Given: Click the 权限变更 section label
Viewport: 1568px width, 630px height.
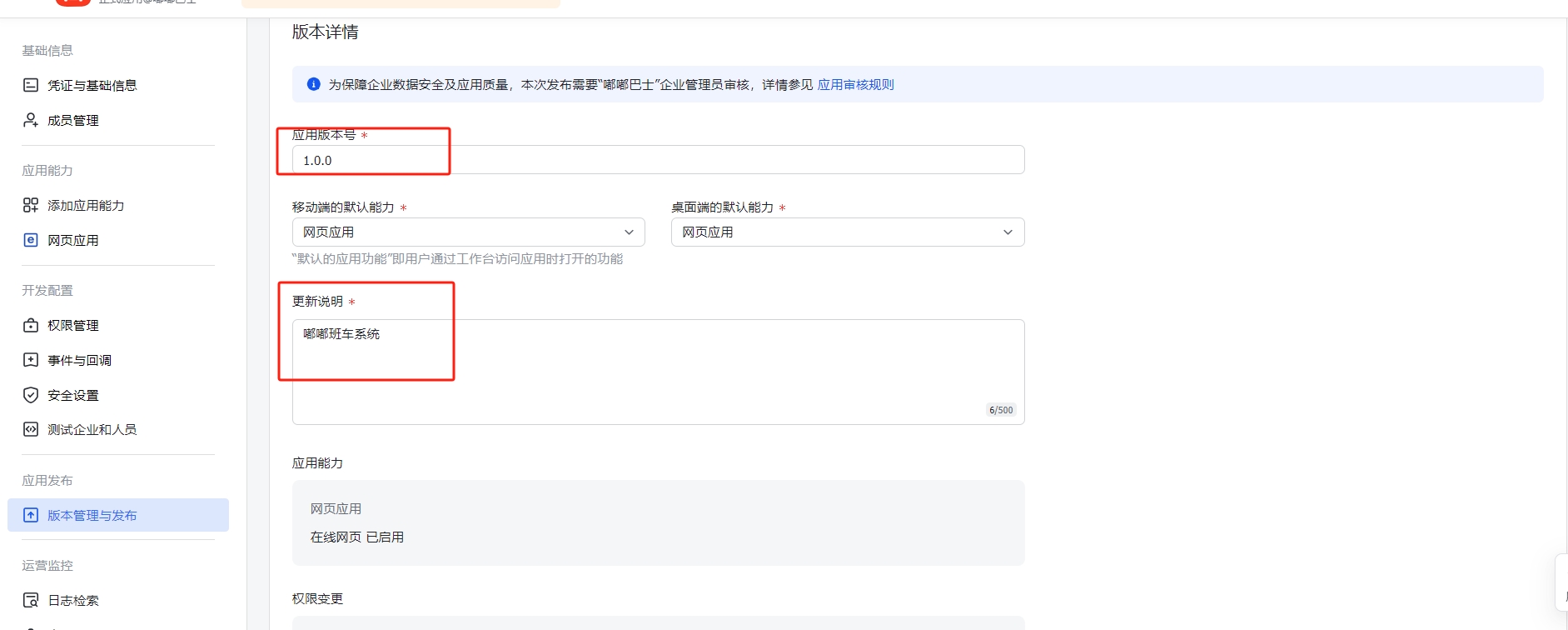Looking at the screenshot, I should point(317,598).
